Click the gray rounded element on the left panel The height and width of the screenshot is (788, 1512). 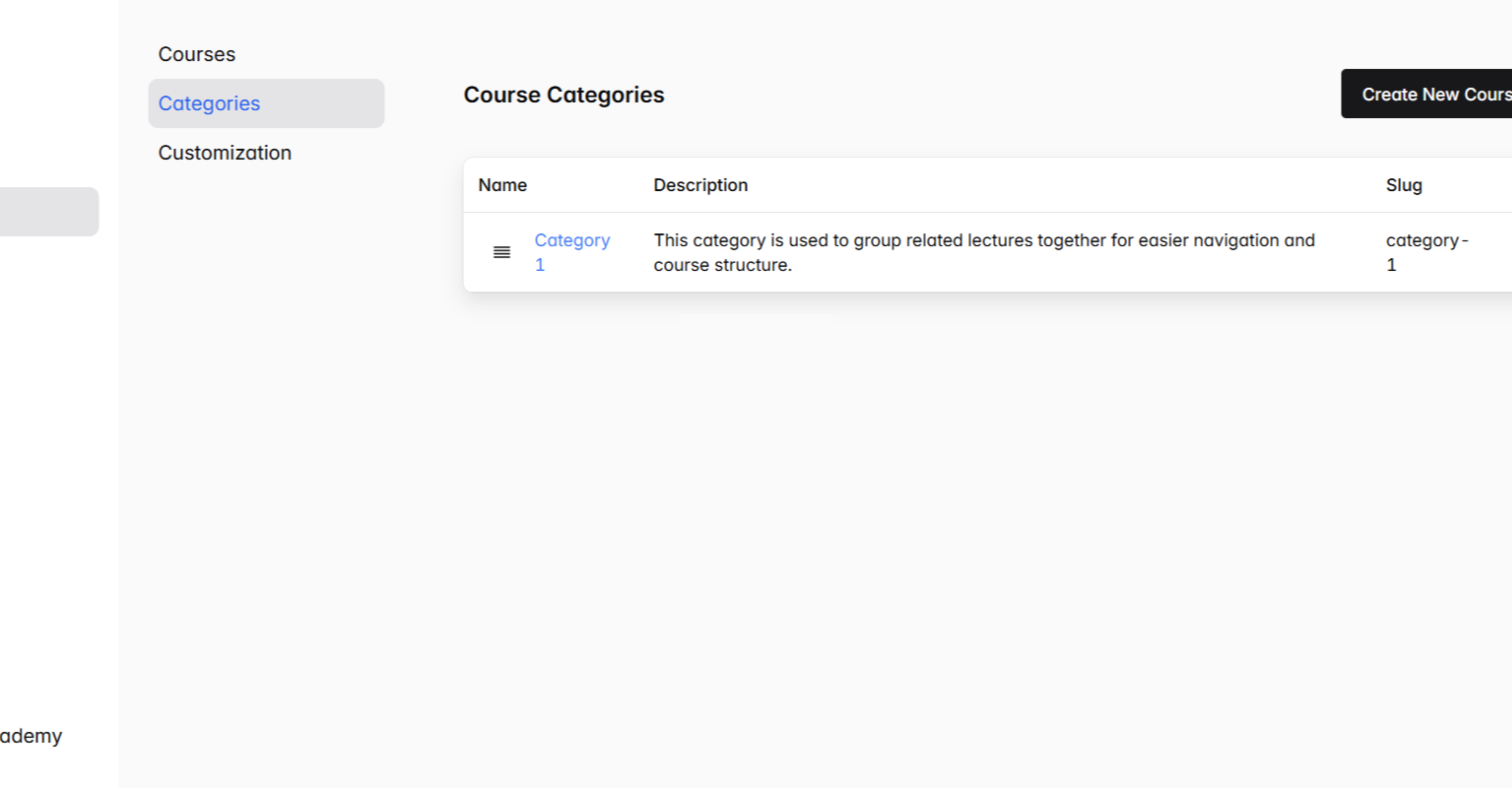(47, 211)
